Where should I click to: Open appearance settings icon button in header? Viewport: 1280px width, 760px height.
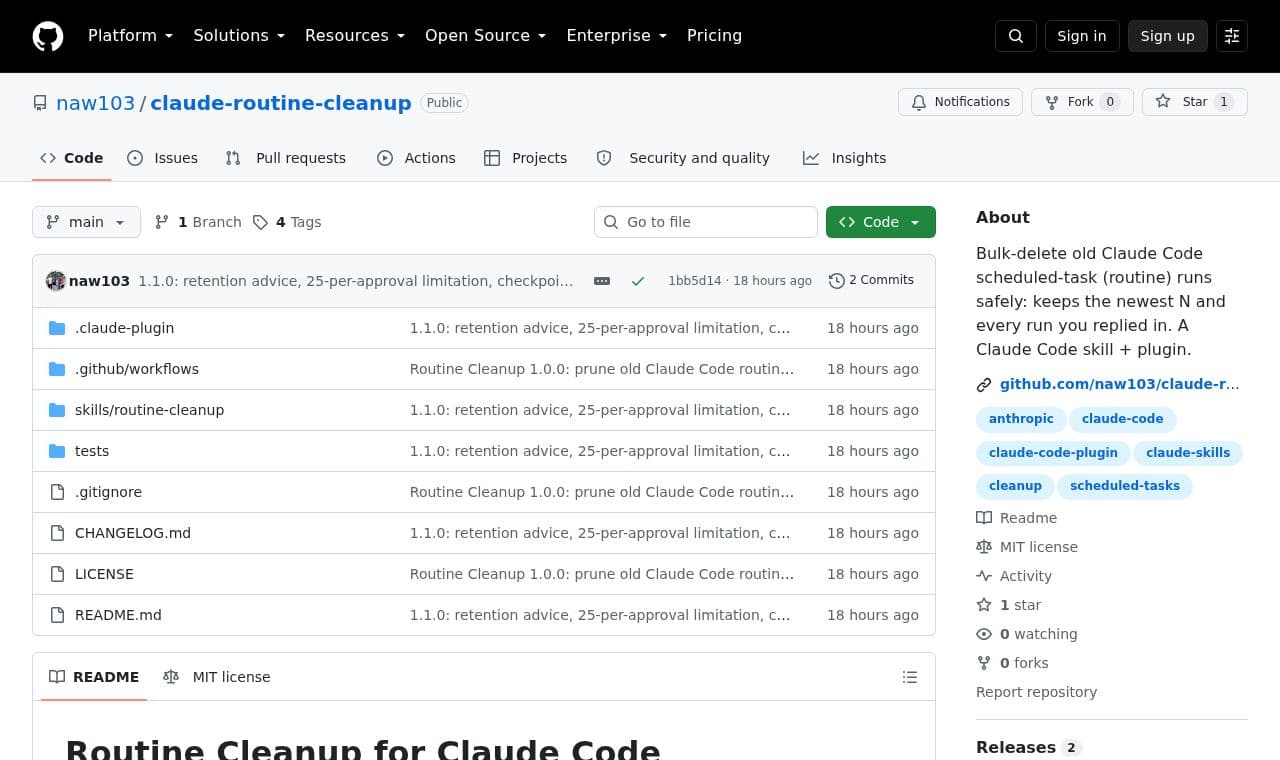tap(1232, 36)
